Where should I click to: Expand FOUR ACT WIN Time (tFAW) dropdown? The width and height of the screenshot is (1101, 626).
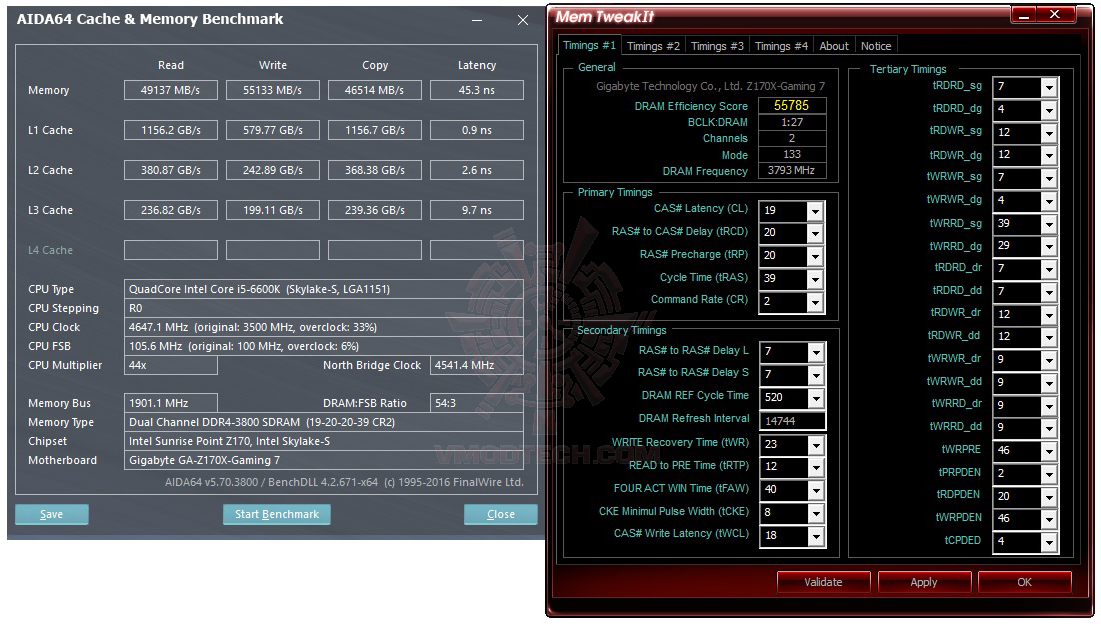click(x=815, y=491)
